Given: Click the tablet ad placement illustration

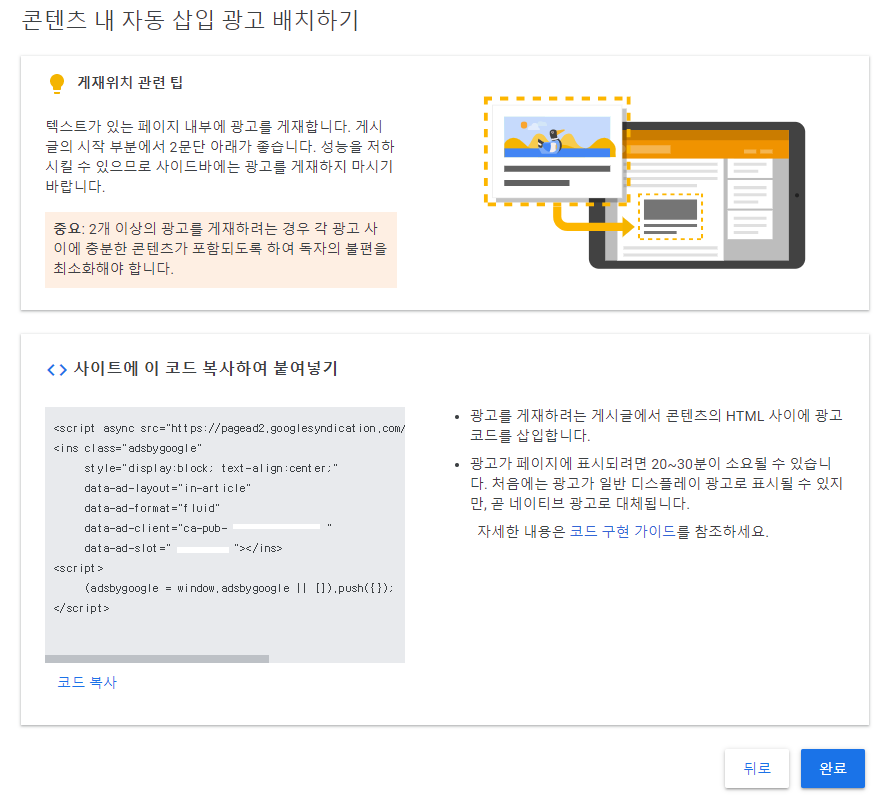Looking at the screenshot, I should click(x=644, y=183).
